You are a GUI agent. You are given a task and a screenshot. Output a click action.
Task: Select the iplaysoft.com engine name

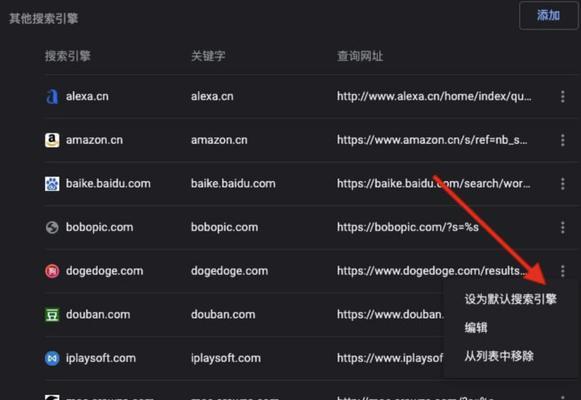101,359
